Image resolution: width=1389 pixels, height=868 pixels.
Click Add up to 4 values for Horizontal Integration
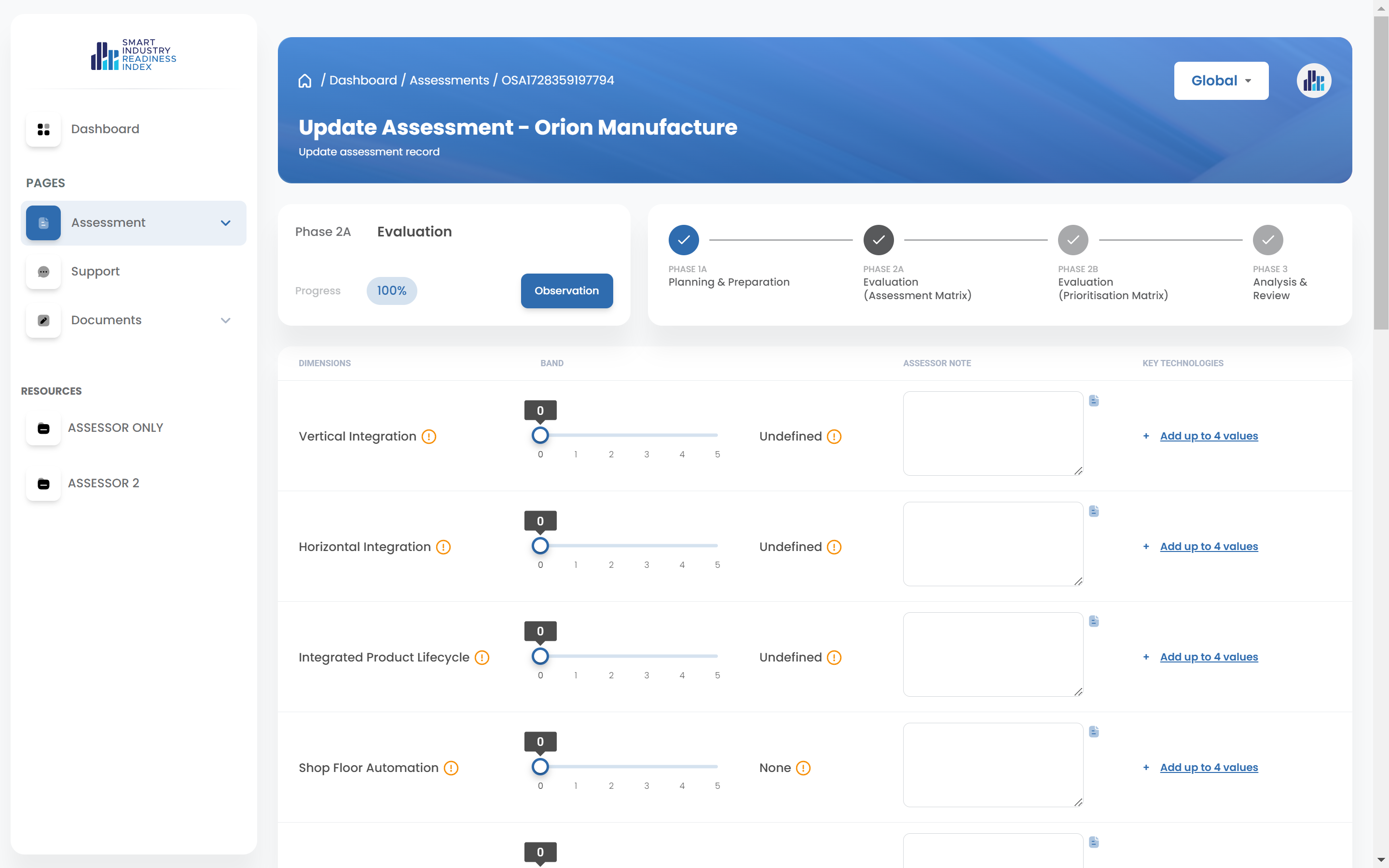(1209, 547)
